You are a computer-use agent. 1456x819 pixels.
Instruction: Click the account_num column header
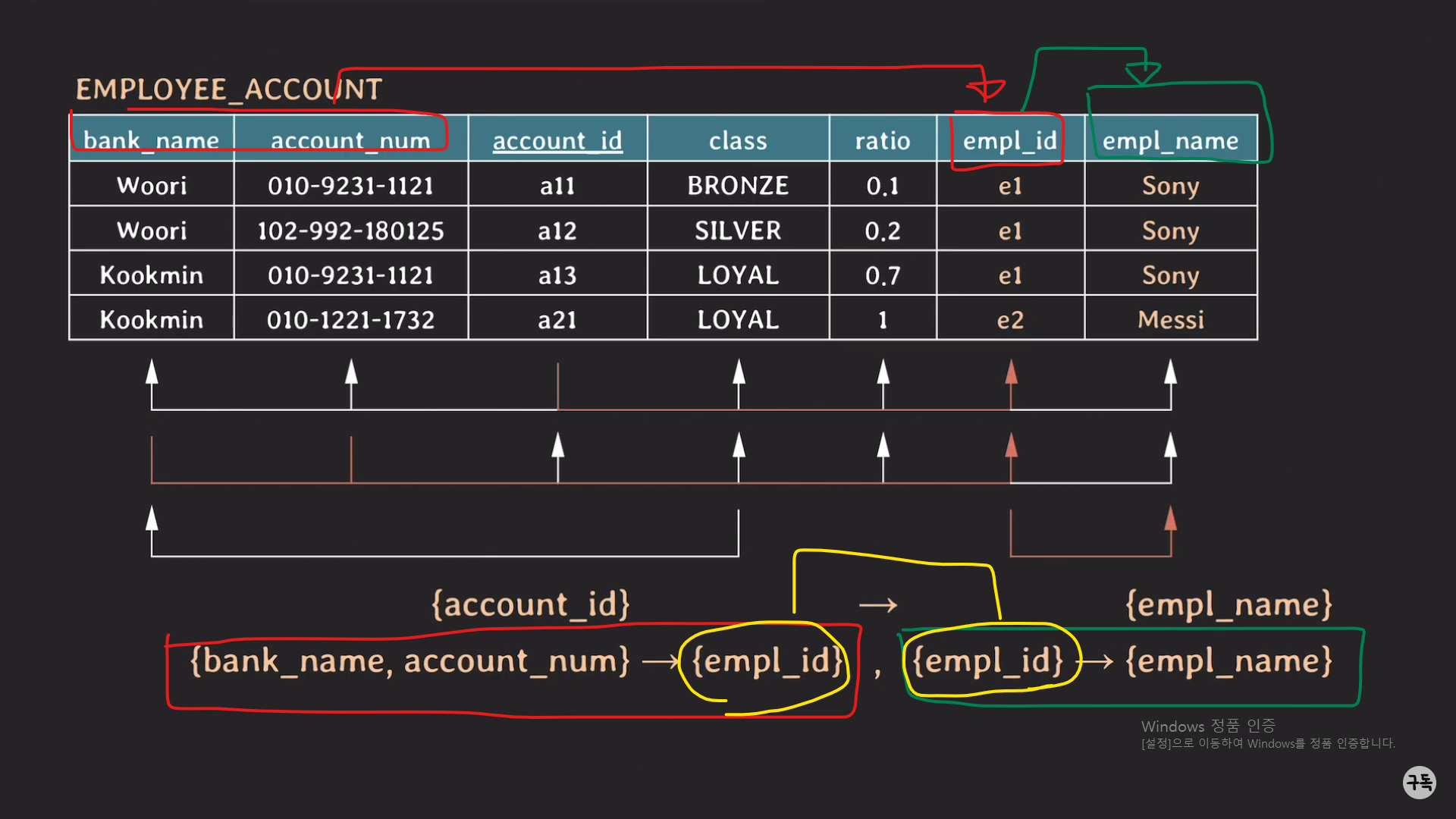point(350,140)
